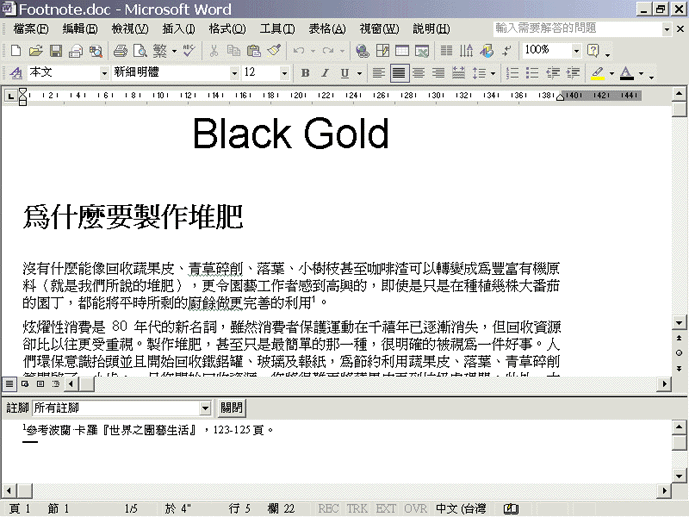
Task: Print the document using the printer icon
Action: pos(120,51)
